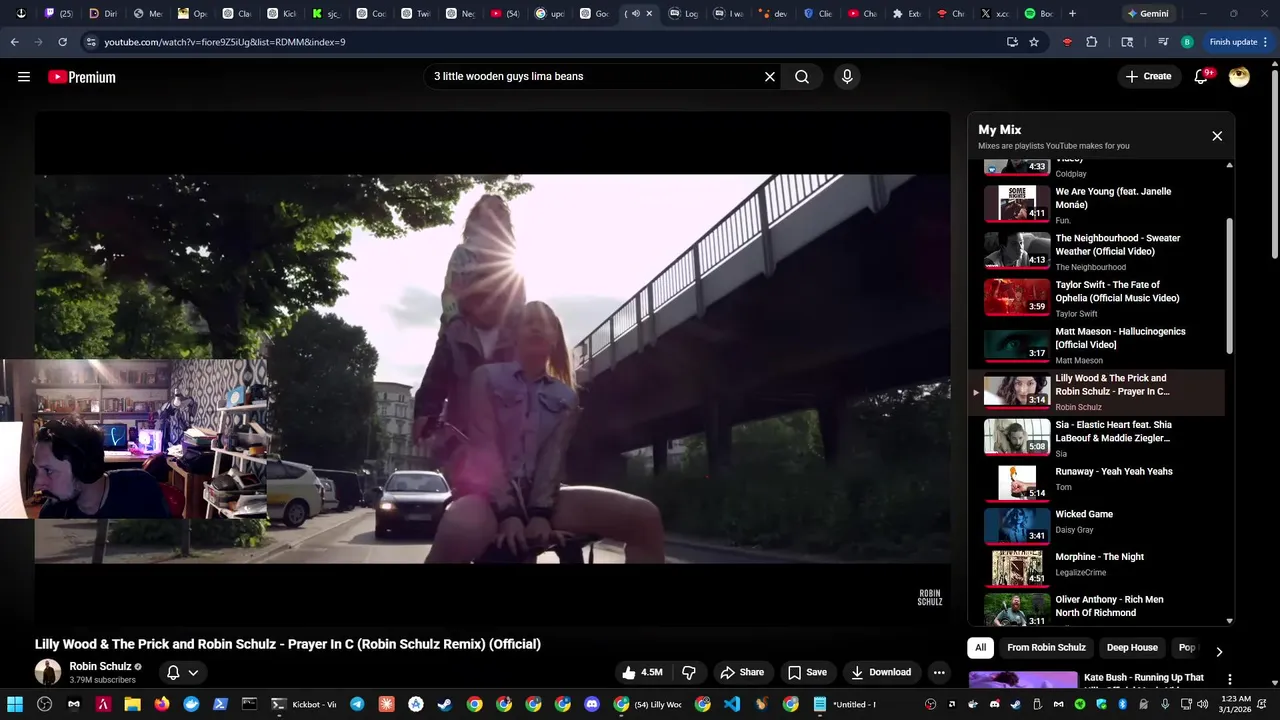Click the My Mix playlist scrollbar thumb
The image size is (1280, 720).
(1229, 285)
